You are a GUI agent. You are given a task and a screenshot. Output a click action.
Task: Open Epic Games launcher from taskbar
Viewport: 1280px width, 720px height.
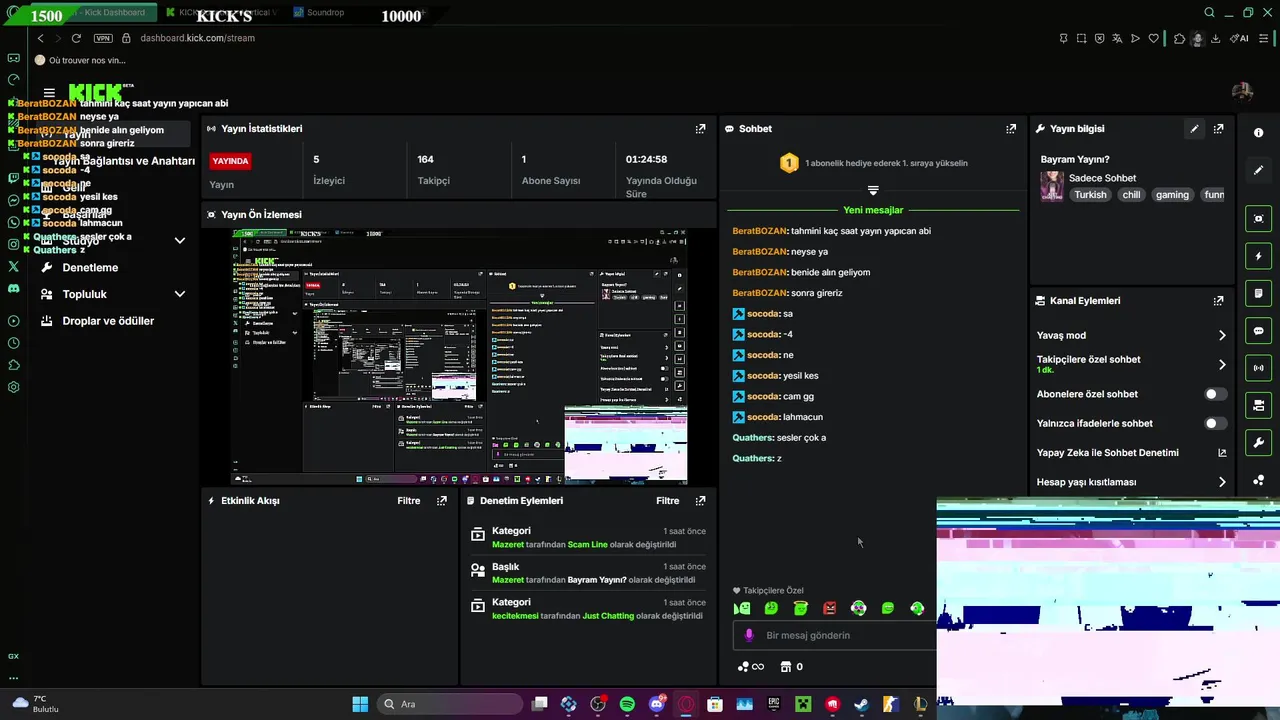coord(773,704)
